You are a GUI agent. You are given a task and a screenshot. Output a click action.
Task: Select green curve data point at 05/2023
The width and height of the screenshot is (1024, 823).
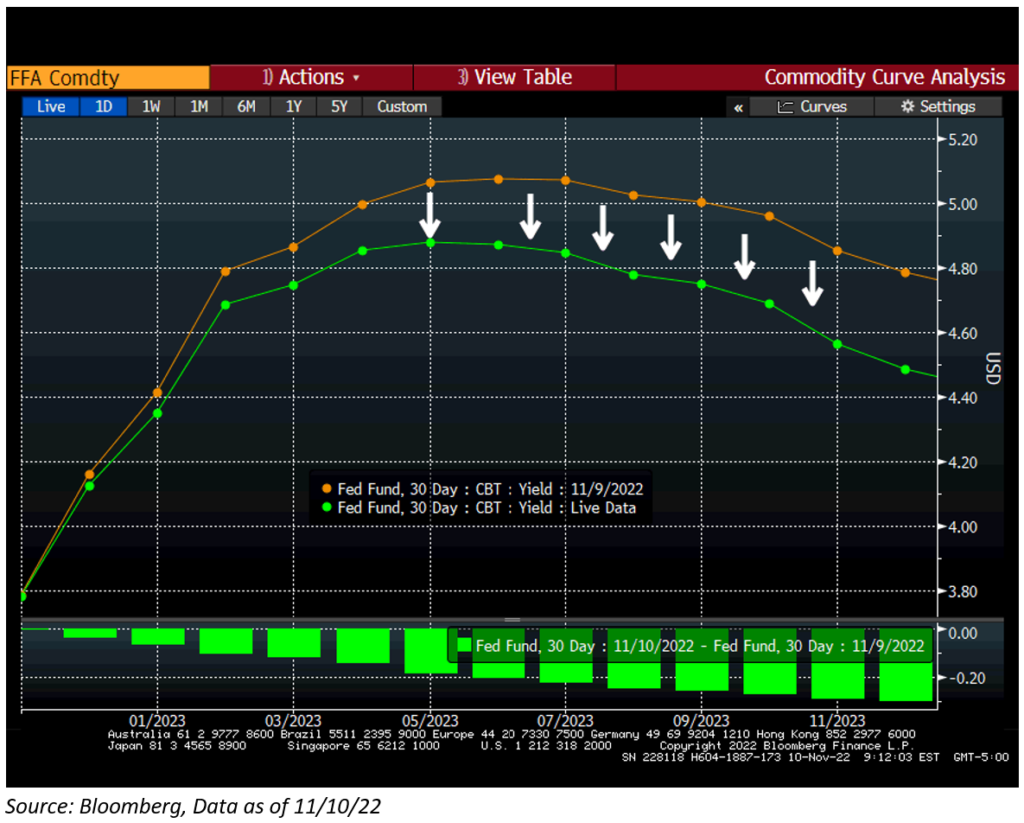tap(431, 242)
